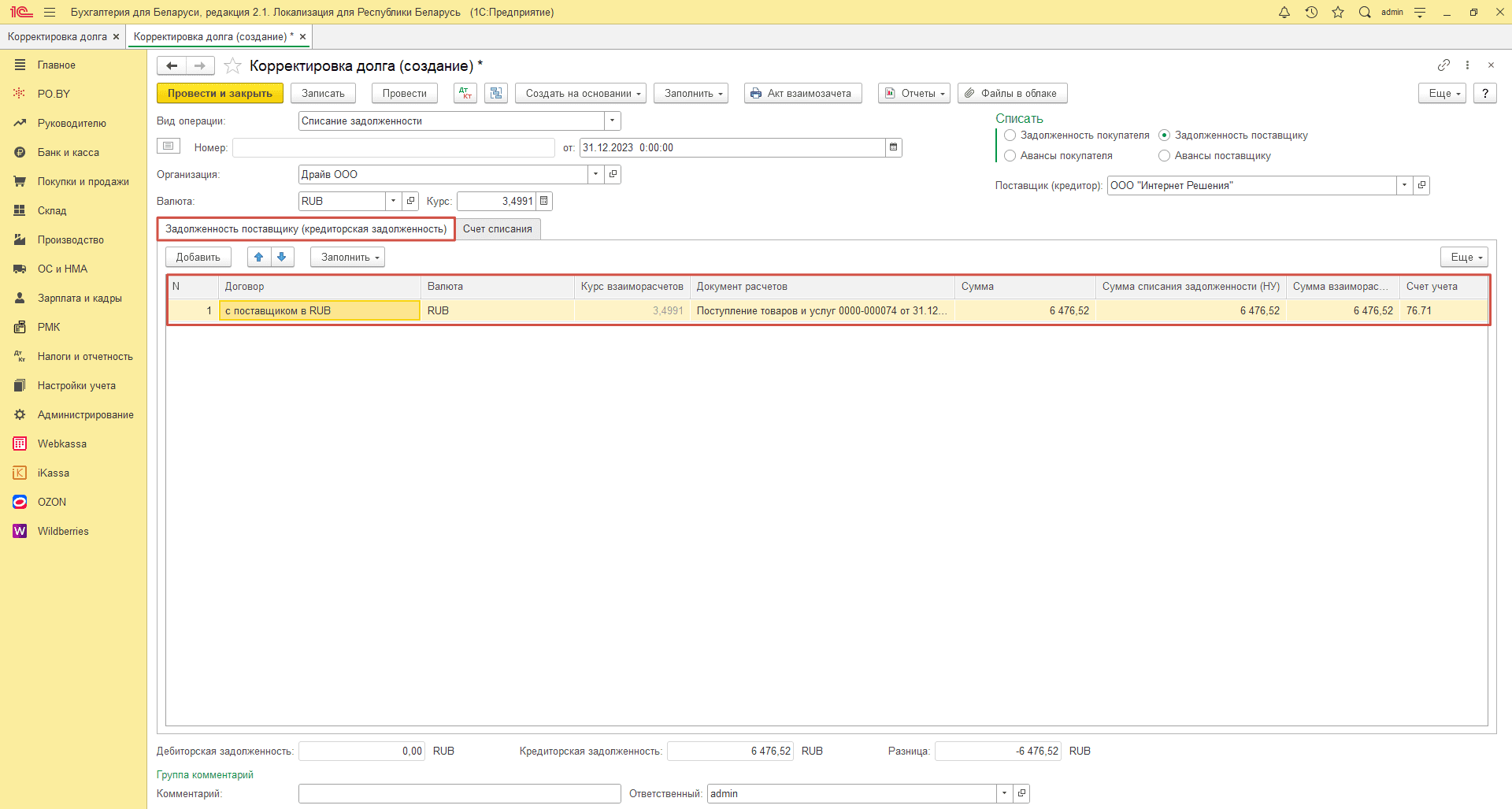Go forward with the right arrow button
This screenshot has width=1512, height=809.
point(200,65)
